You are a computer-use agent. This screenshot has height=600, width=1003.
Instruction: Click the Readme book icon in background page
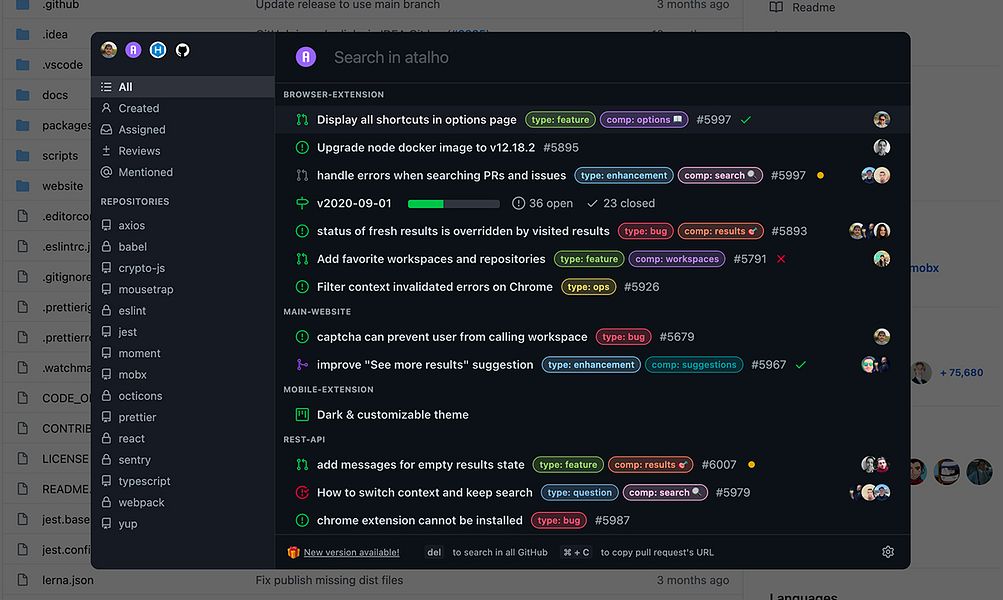point(776,7)
